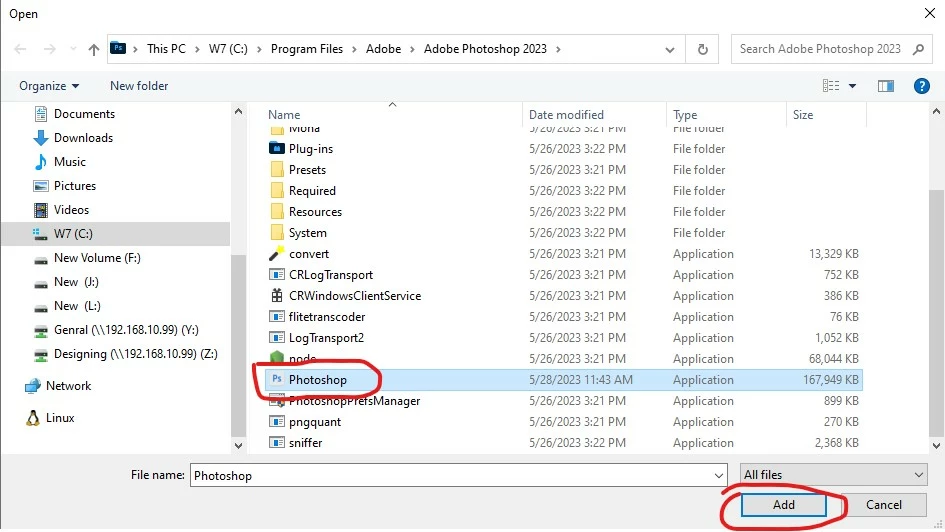Select the flitetranscoder application
Screen dimensions: 945x532
[x=327, y=317]
